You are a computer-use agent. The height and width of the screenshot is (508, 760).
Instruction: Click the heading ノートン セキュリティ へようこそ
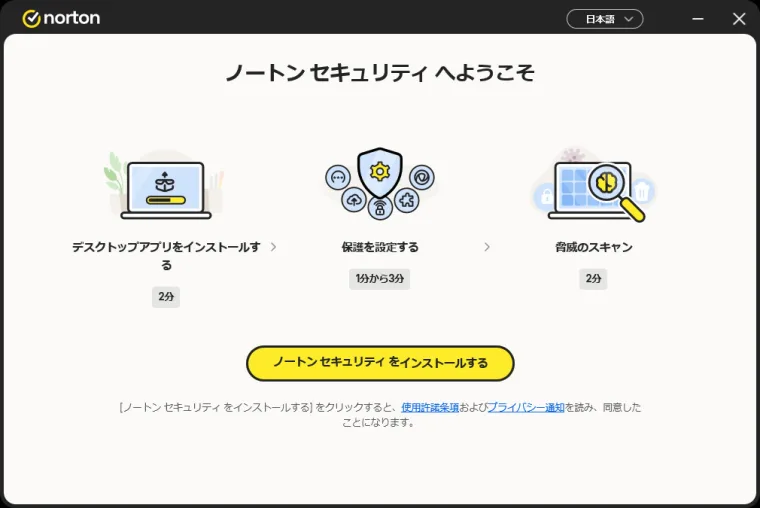coord(380,73)
